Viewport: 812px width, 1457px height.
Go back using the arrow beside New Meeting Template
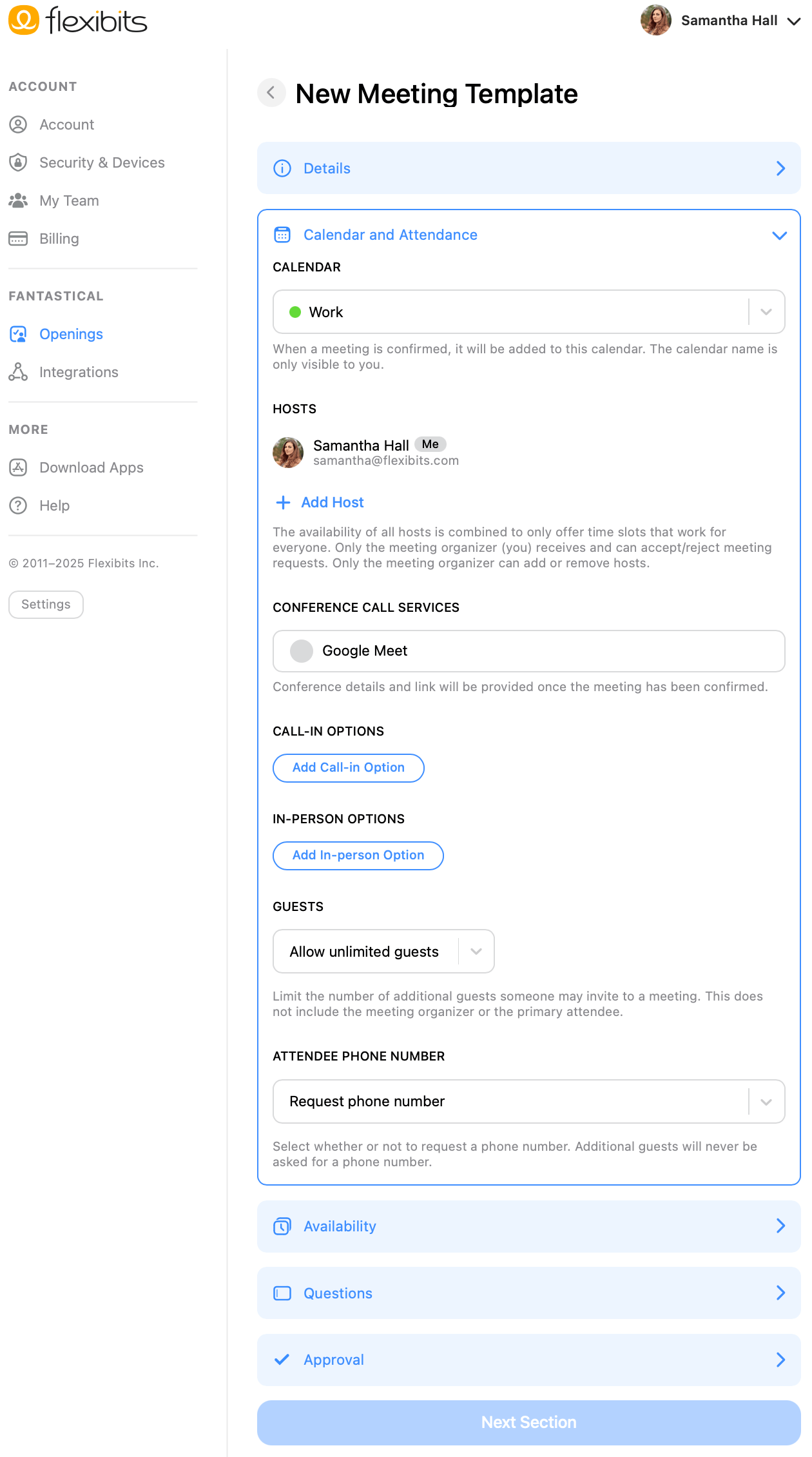pos(271,93)
